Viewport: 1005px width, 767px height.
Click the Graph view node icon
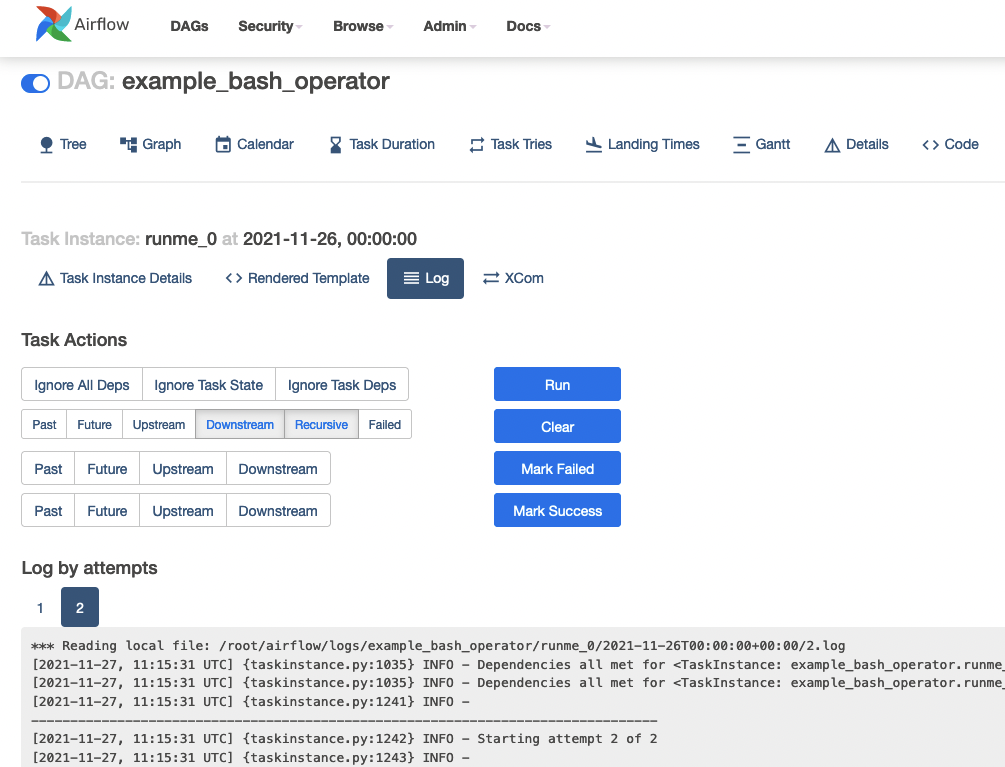coord(128,145)
